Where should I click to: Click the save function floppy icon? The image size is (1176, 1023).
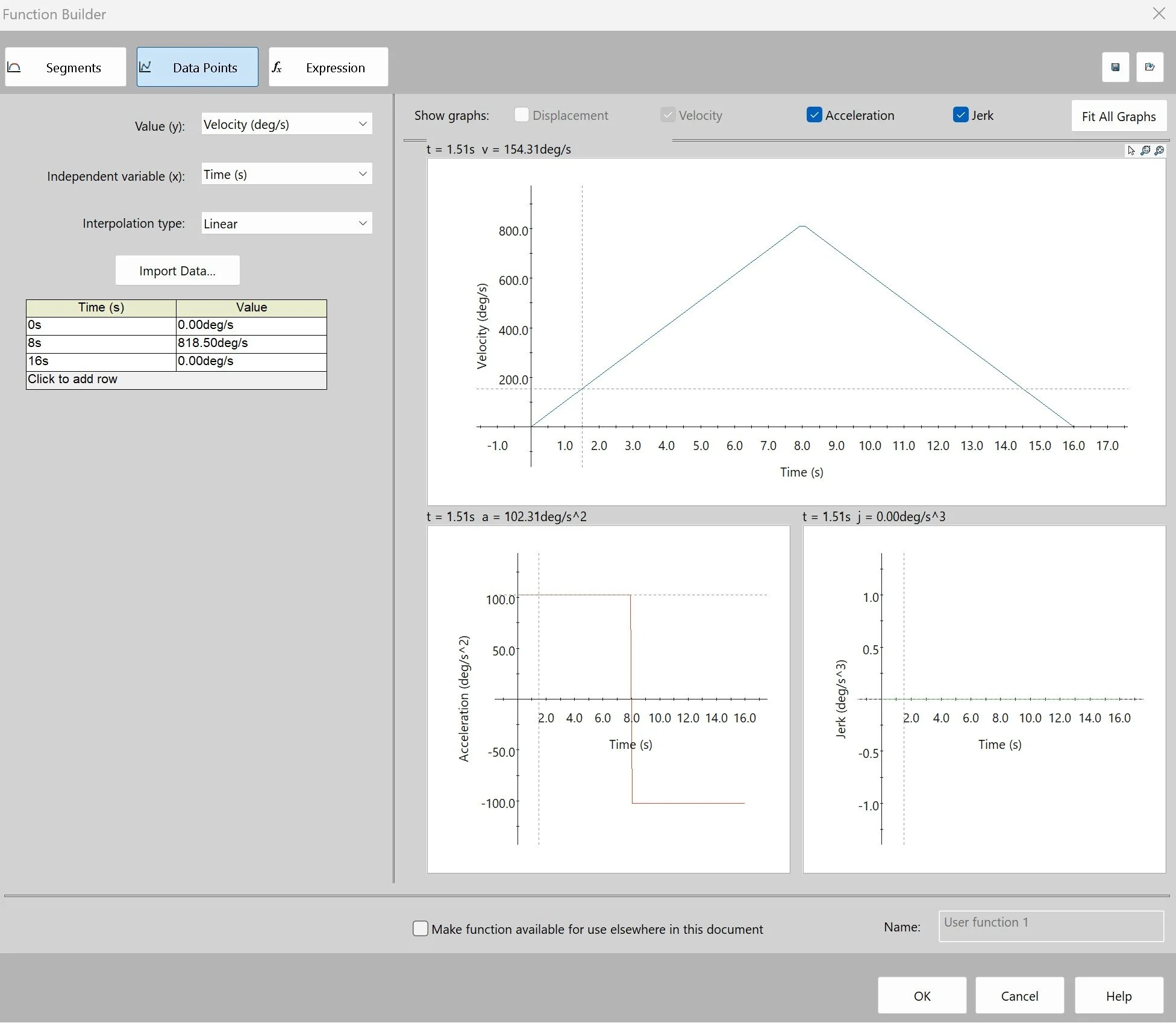[1115, 67]
